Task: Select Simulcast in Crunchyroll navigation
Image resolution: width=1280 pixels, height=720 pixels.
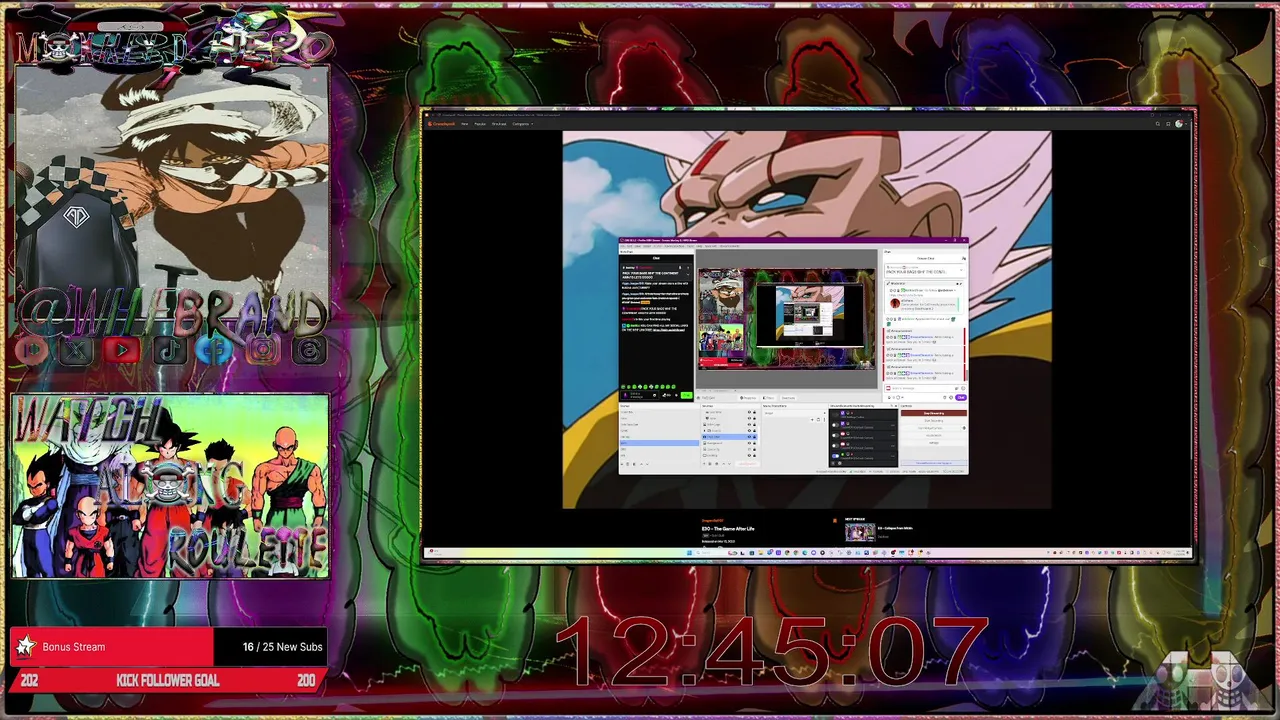Action: coord(499,124)
